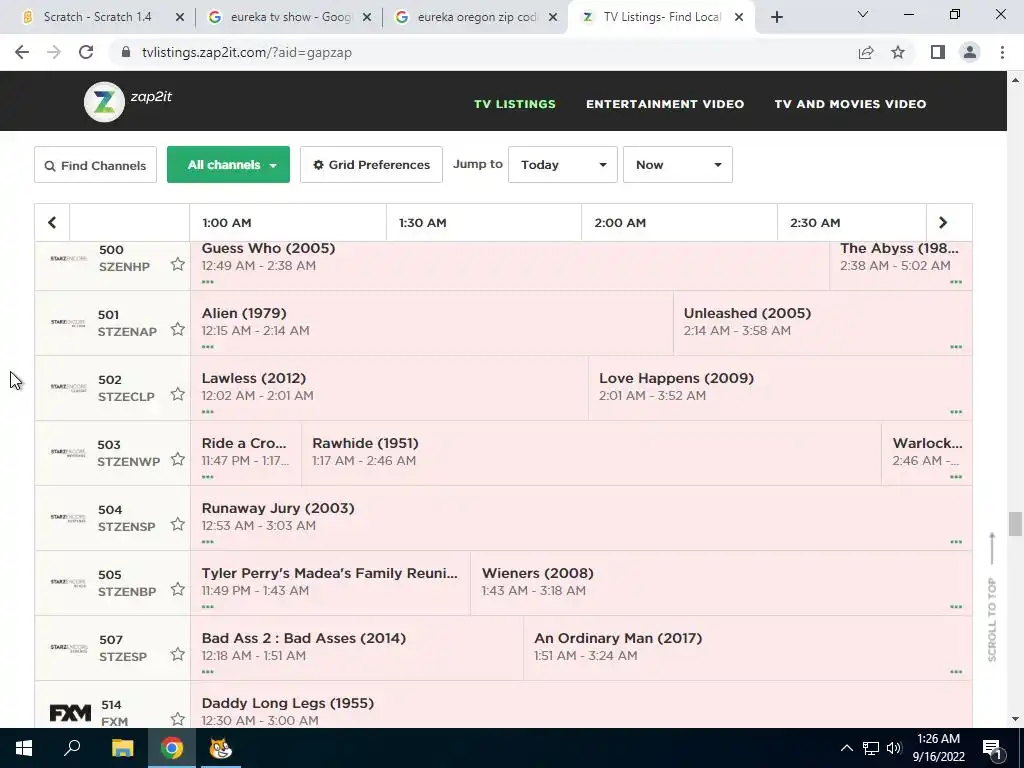Open a new browser tab
The width and height of the screenshot is (1024, 768).
[776, 18]
